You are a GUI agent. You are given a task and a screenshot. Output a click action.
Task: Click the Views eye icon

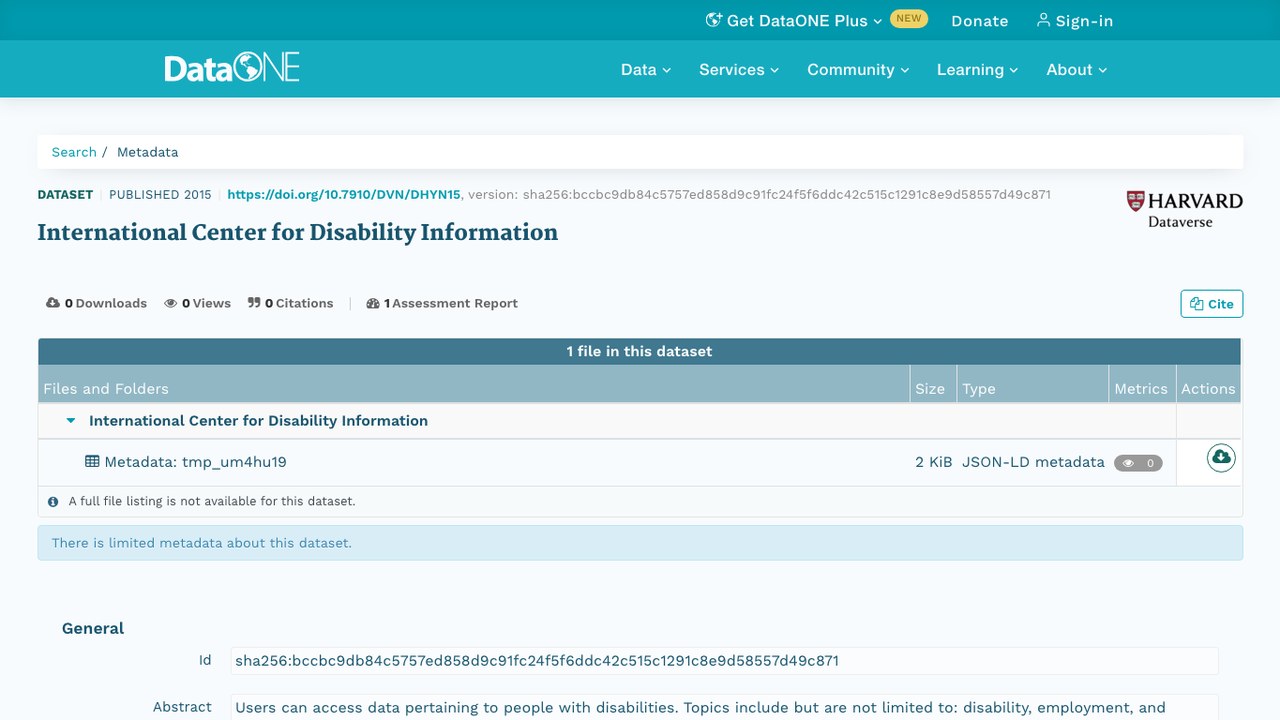click(171, 303)
